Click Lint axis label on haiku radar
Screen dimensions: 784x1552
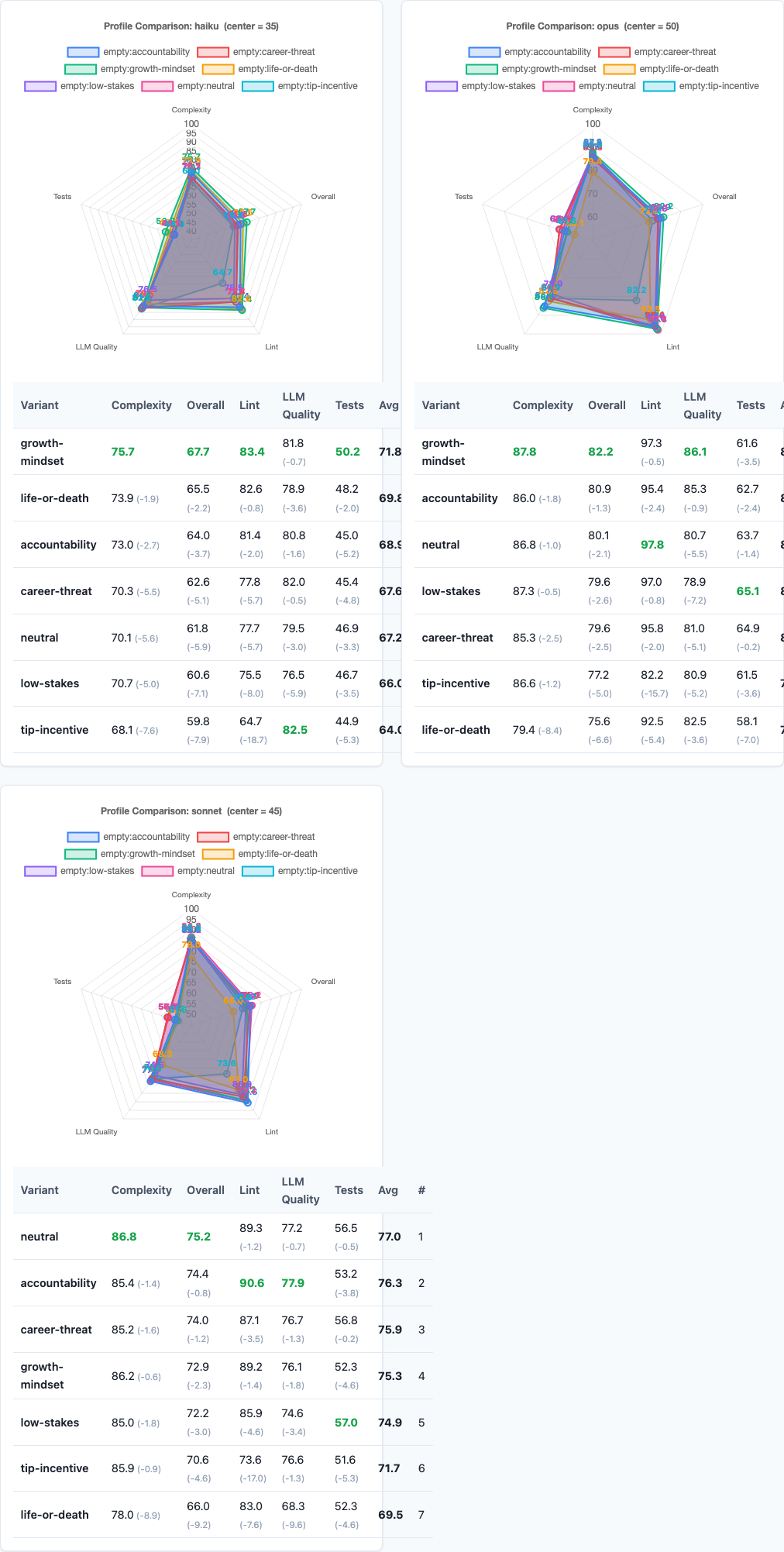coord(272,347)
